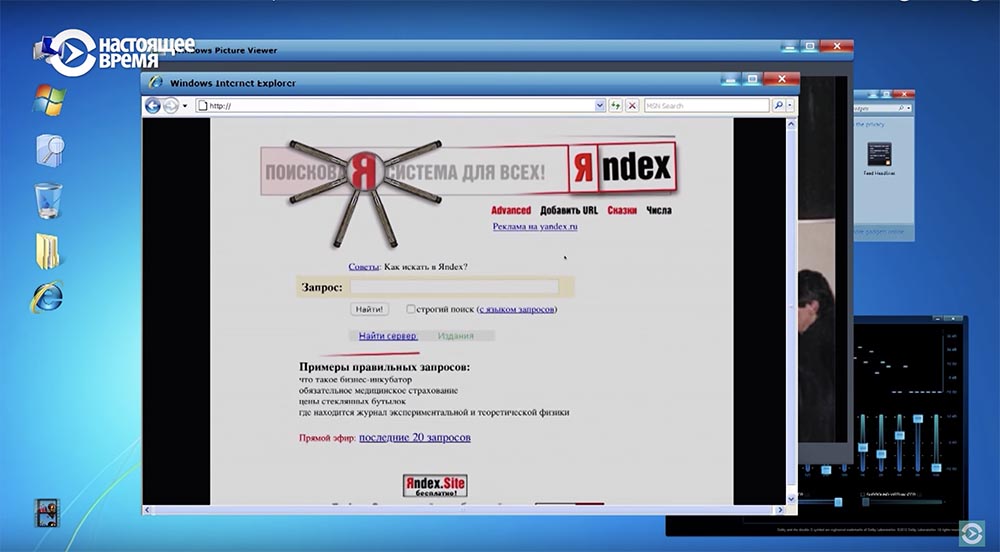1000x552 pixels.
Task: Refresh the page with the green arrows icon
Action: (x=615, y=106)
